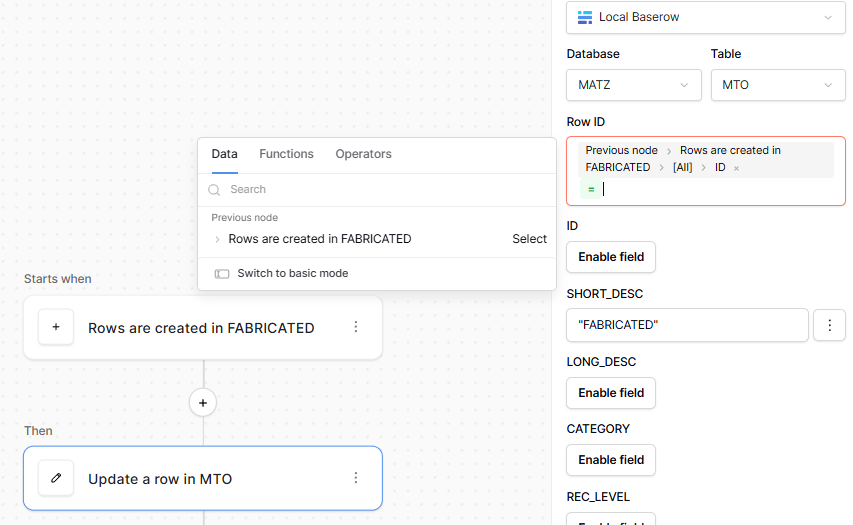
Task: Open the MTO table dropdown
Action: pyautogui.click(x=777, y=85)
